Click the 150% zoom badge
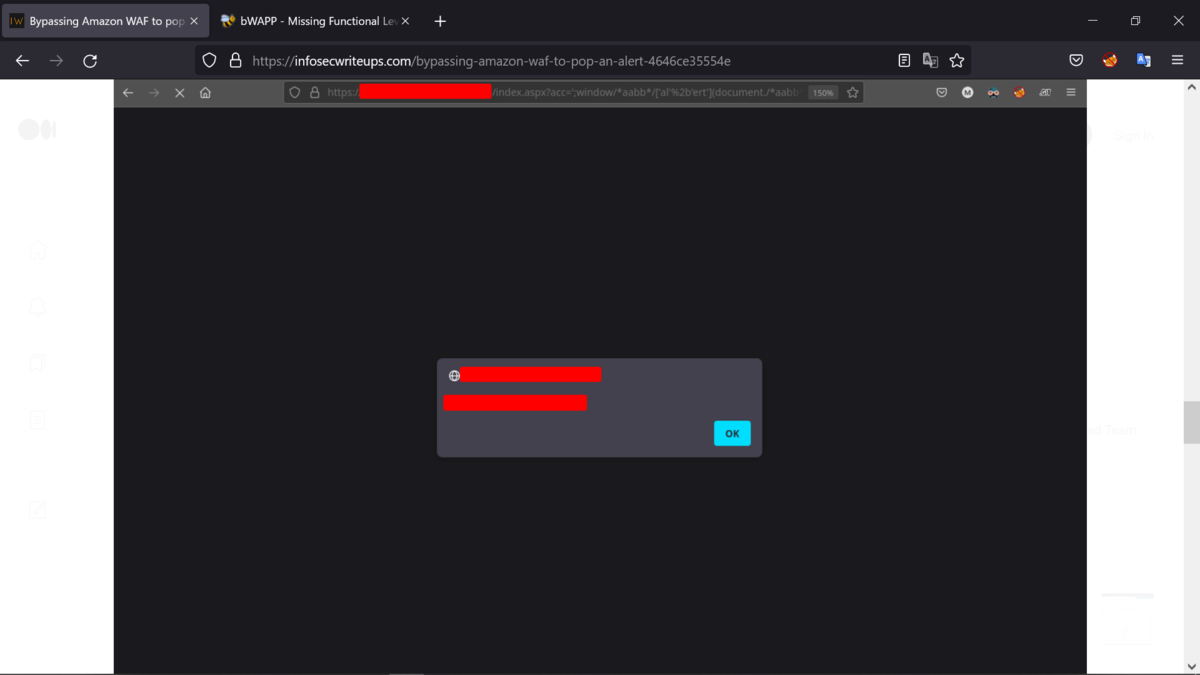1200x675 pixels. click(823, 93)
